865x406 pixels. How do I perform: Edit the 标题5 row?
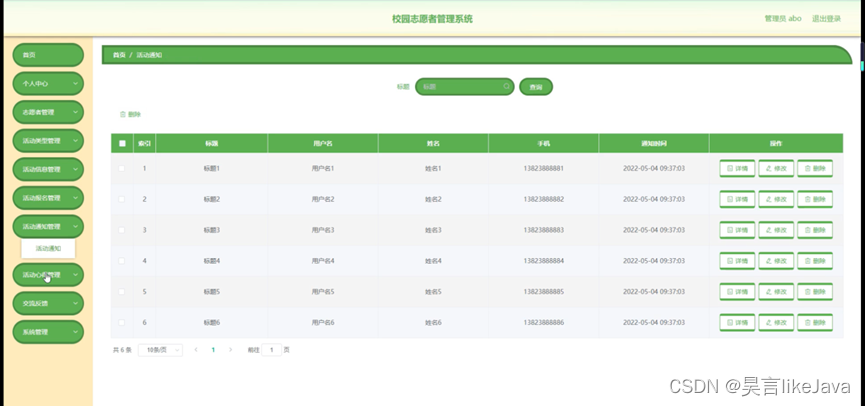coord(776,292)
